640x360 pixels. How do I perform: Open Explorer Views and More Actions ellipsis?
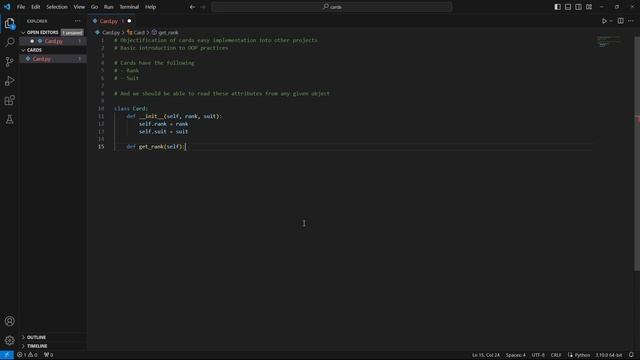[78, 21]
